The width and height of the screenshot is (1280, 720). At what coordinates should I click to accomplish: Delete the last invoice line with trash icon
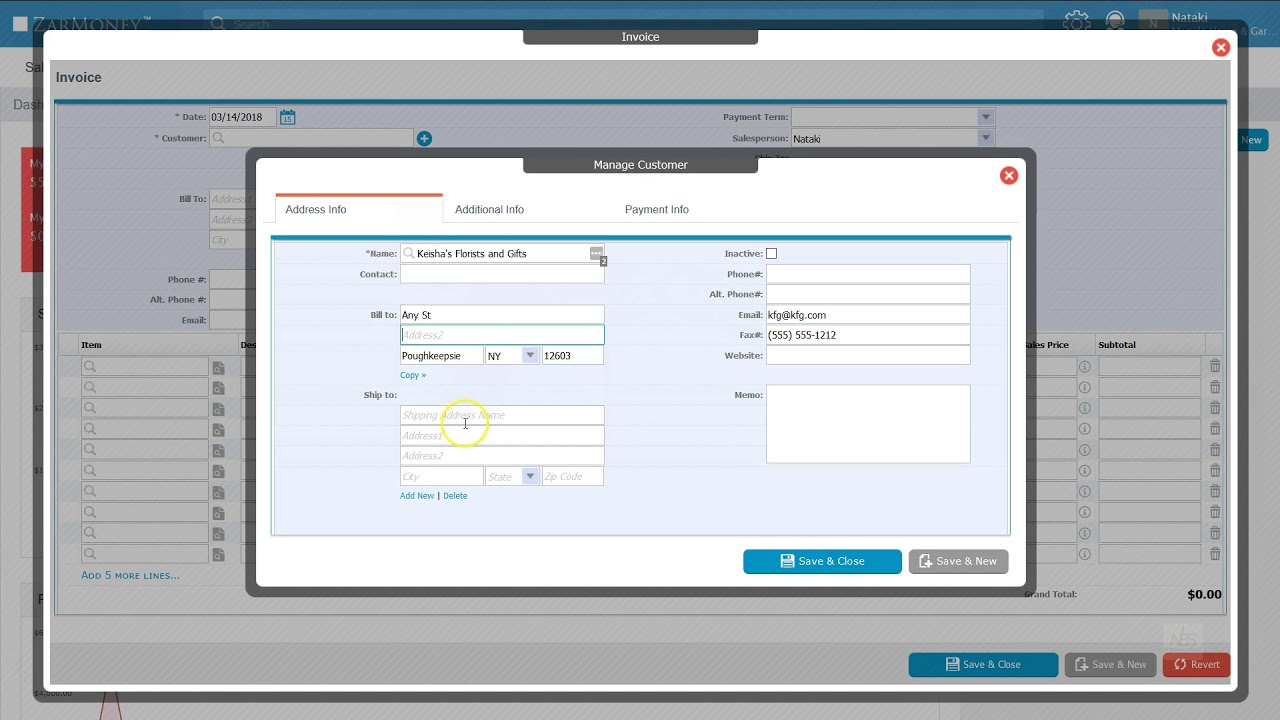click(x=1215, y=553)
